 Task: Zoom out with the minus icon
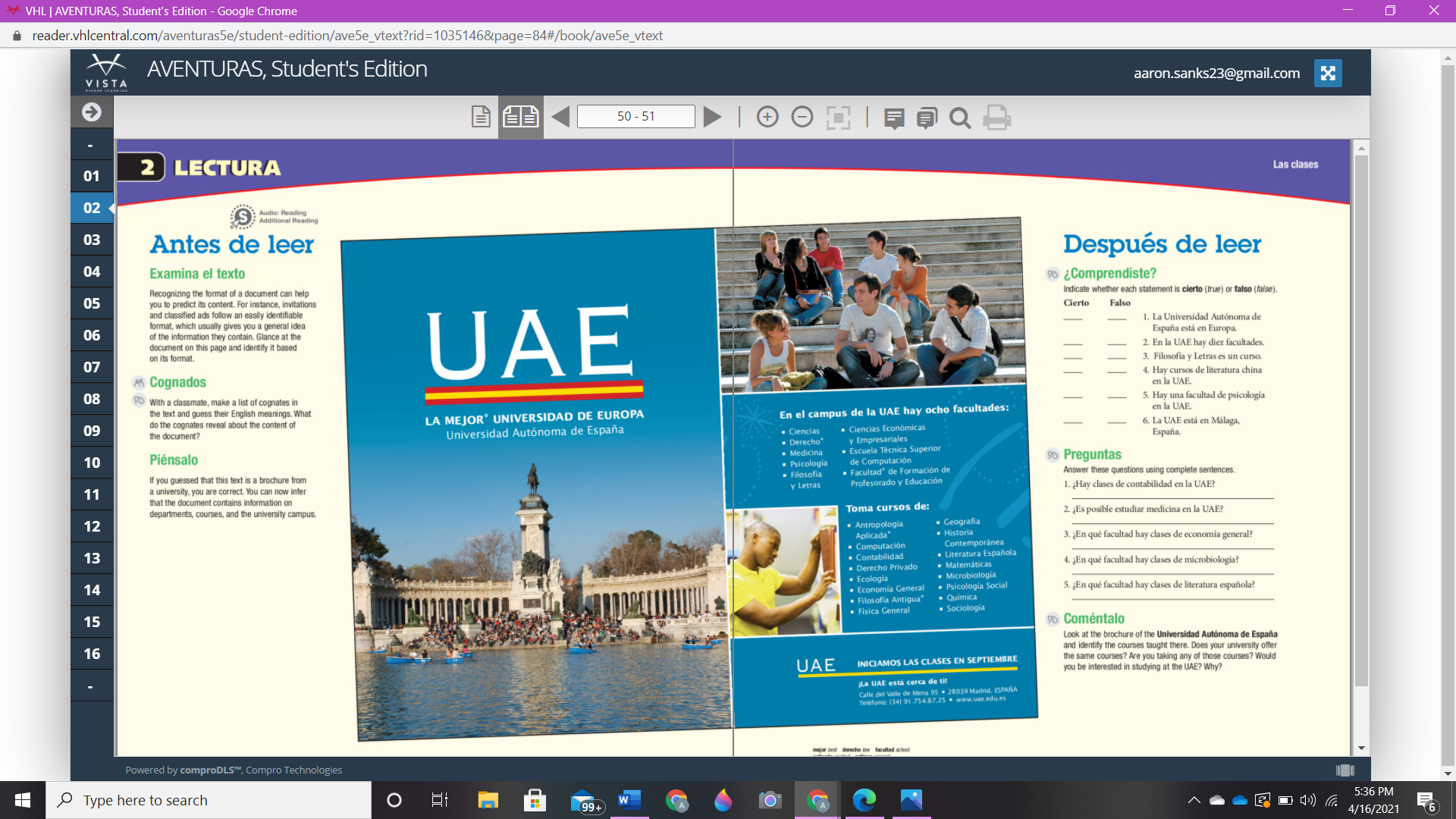coord(802,117)
